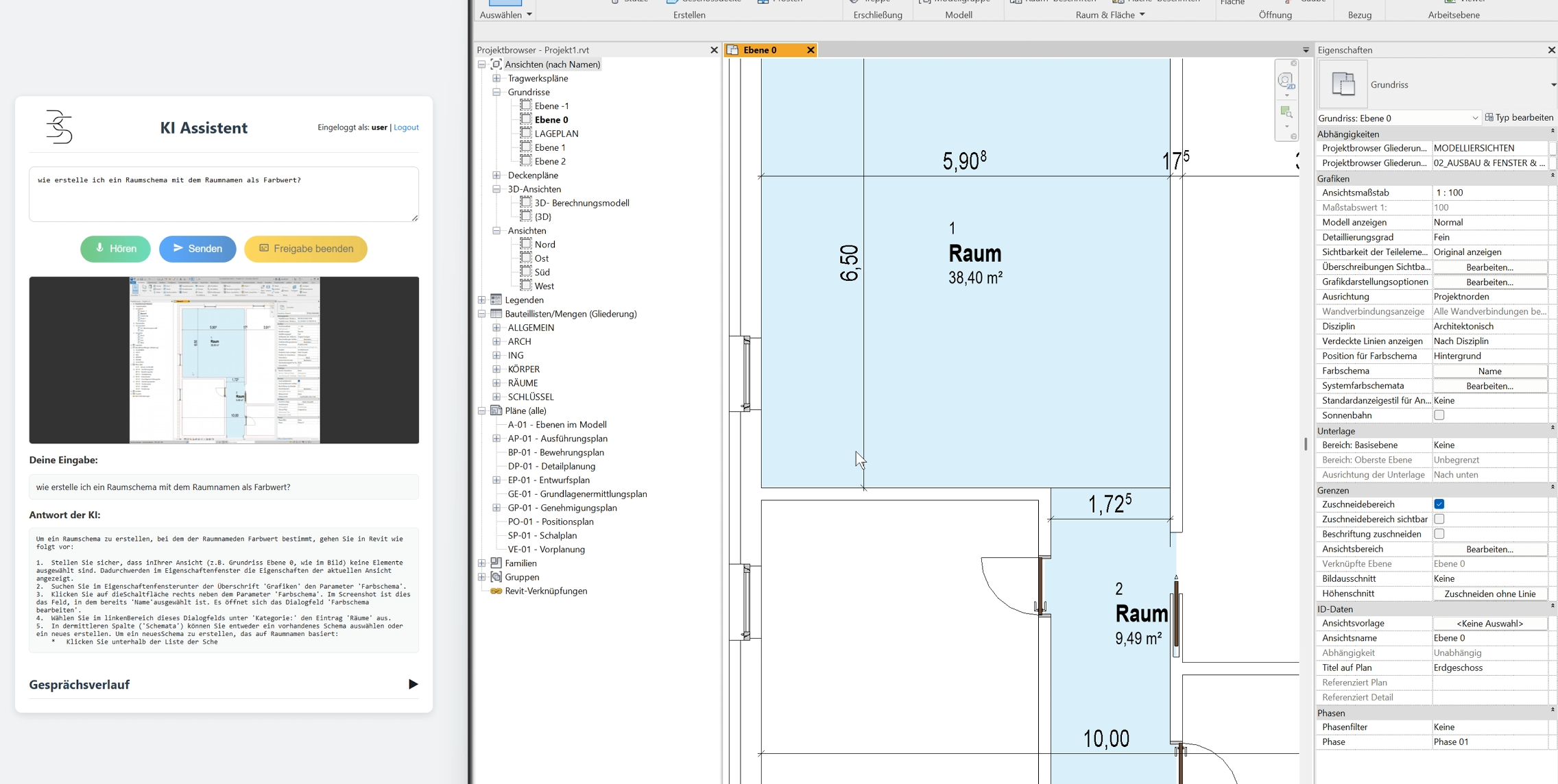Image resolution: width=1558 pixels, height=784 pixels.
Task: Click the Revit-Verknüpfungen link icon
Action: click(496, 591)
